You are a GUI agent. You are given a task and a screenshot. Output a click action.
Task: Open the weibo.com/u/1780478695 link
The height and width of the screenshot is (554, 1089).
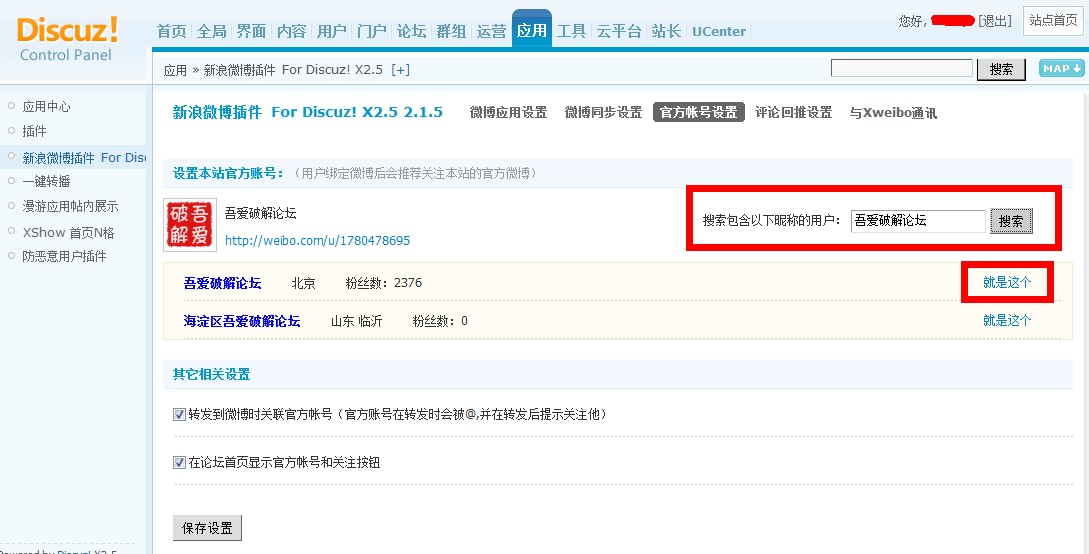(317, 241)
